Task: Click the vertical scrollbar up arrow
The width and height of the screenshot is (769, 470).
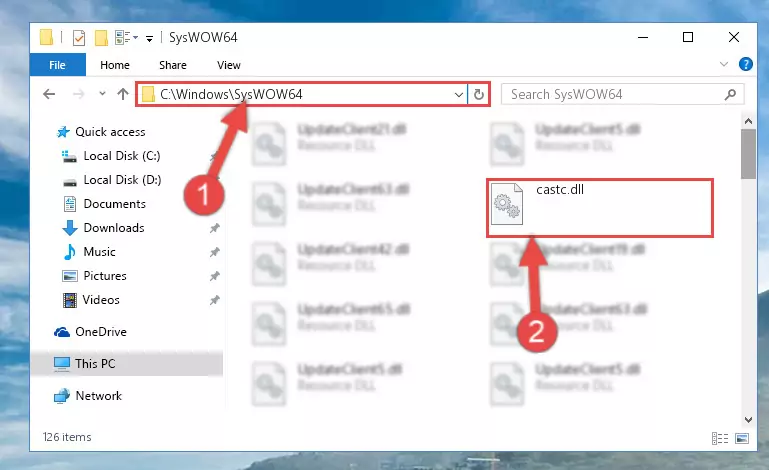Action: click(x=748, y=121)
